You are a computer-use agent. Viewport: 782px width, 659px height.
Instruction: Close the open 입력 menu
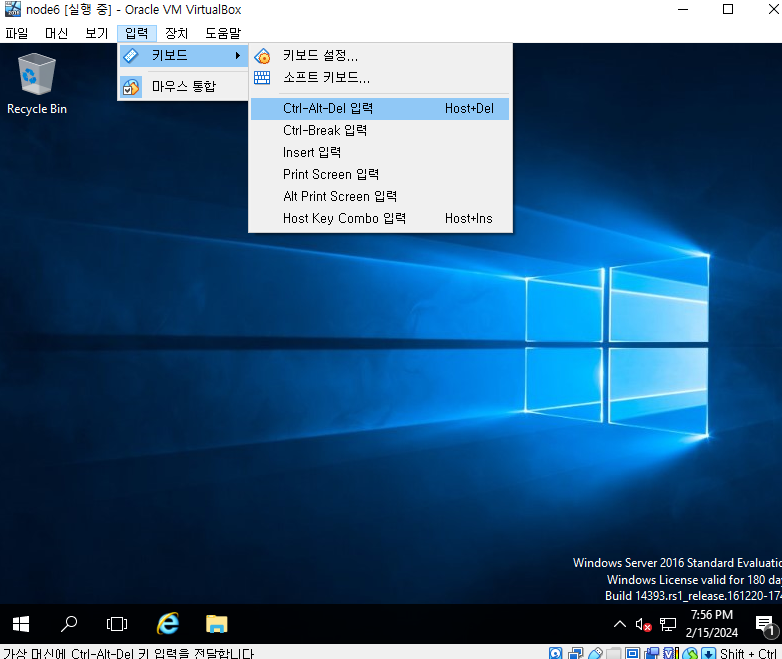(x=137, y=33)
